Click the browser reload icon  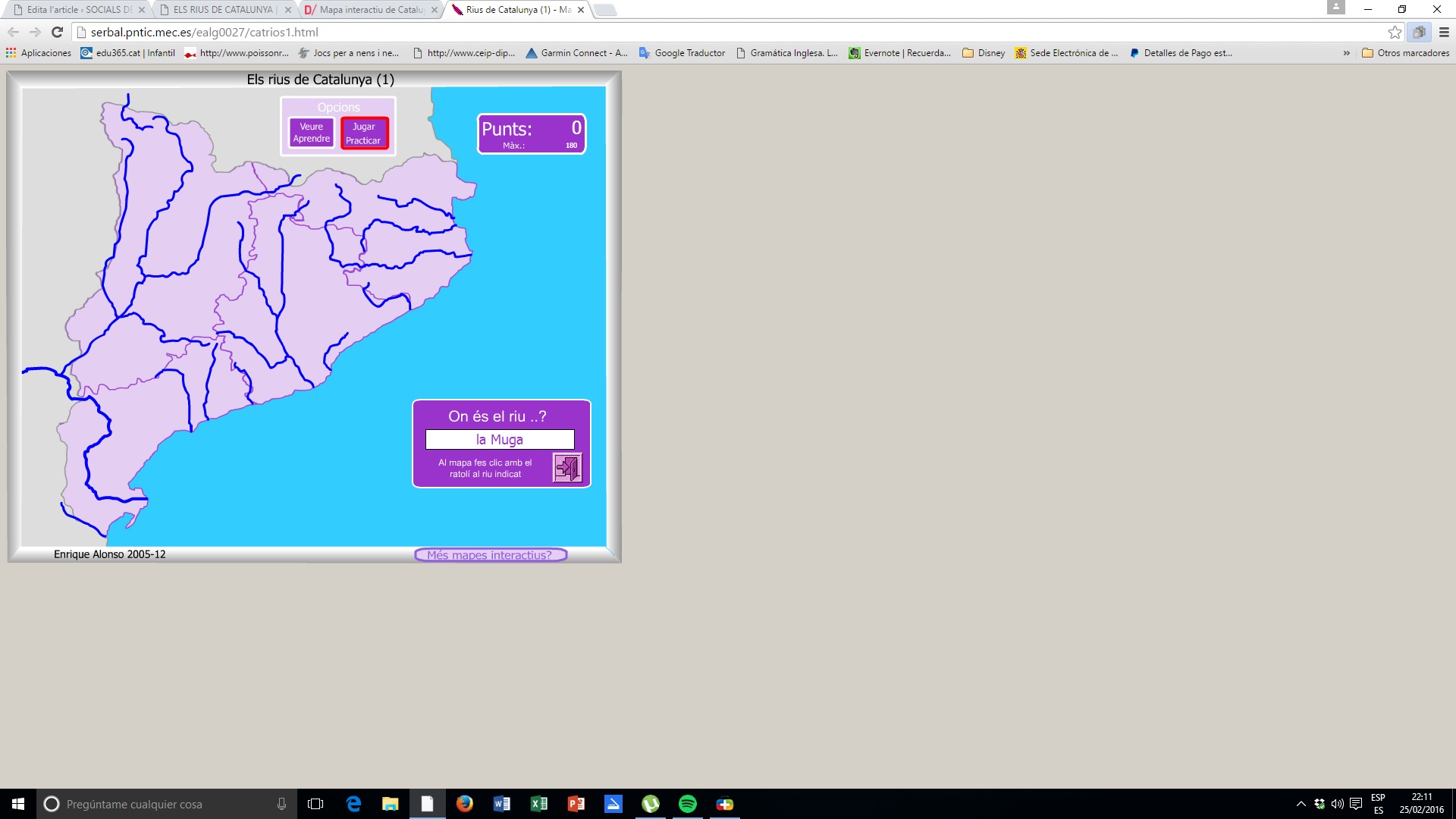tap(57, 32)
